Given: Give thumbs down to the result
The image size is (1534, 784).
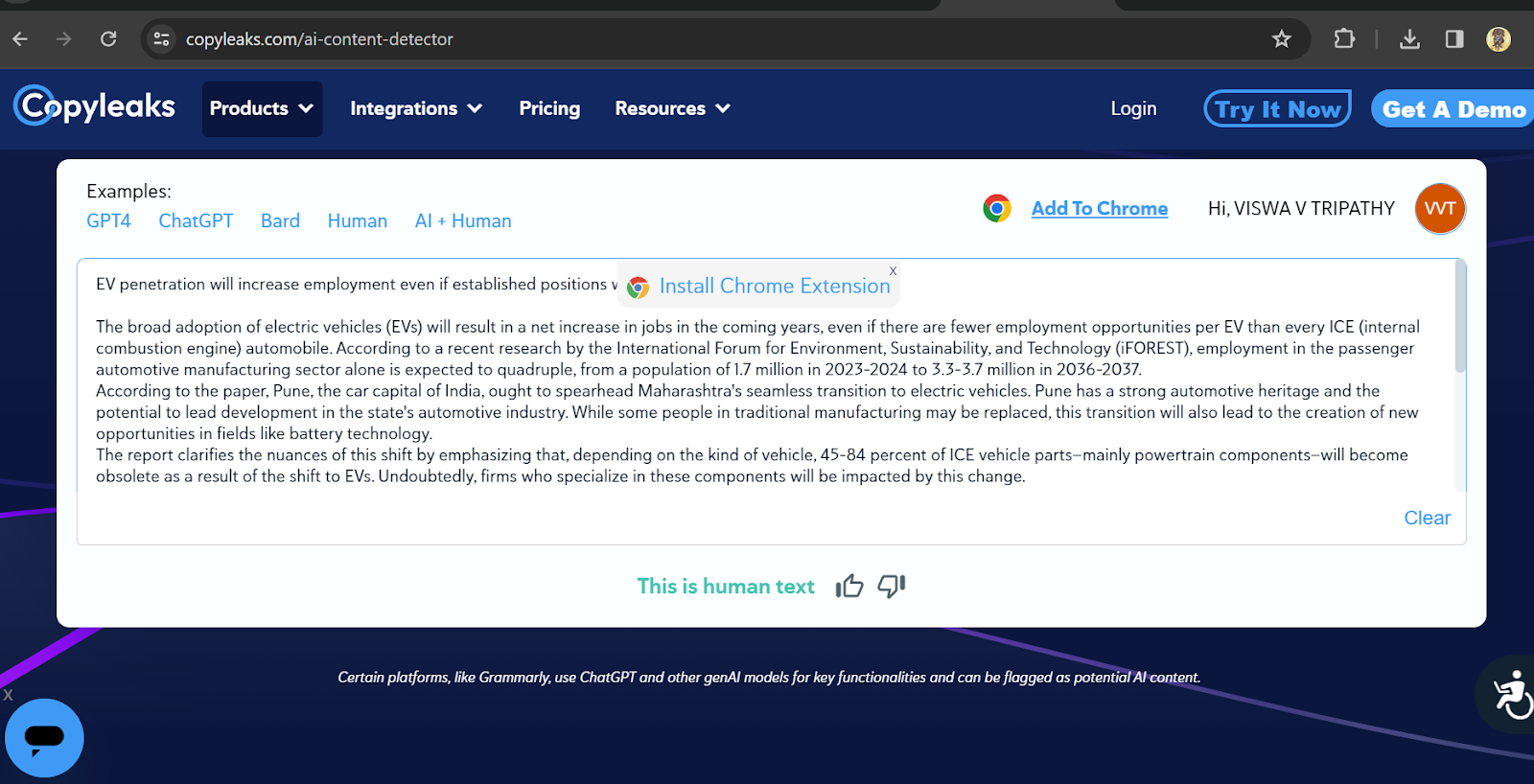Looking at the screenshot, I should click(x=892, y=586).
